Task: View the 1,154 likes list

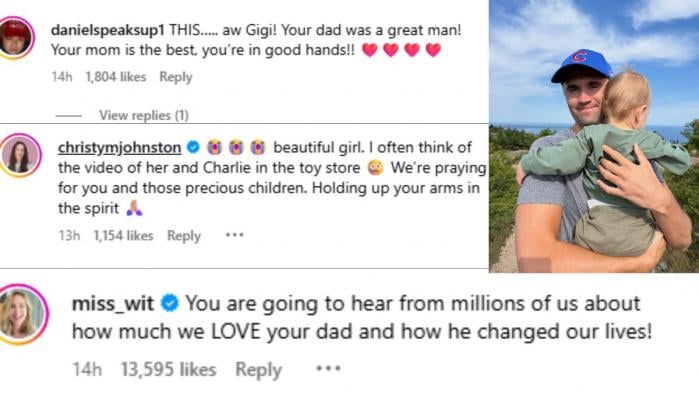Action: (123, 236)
